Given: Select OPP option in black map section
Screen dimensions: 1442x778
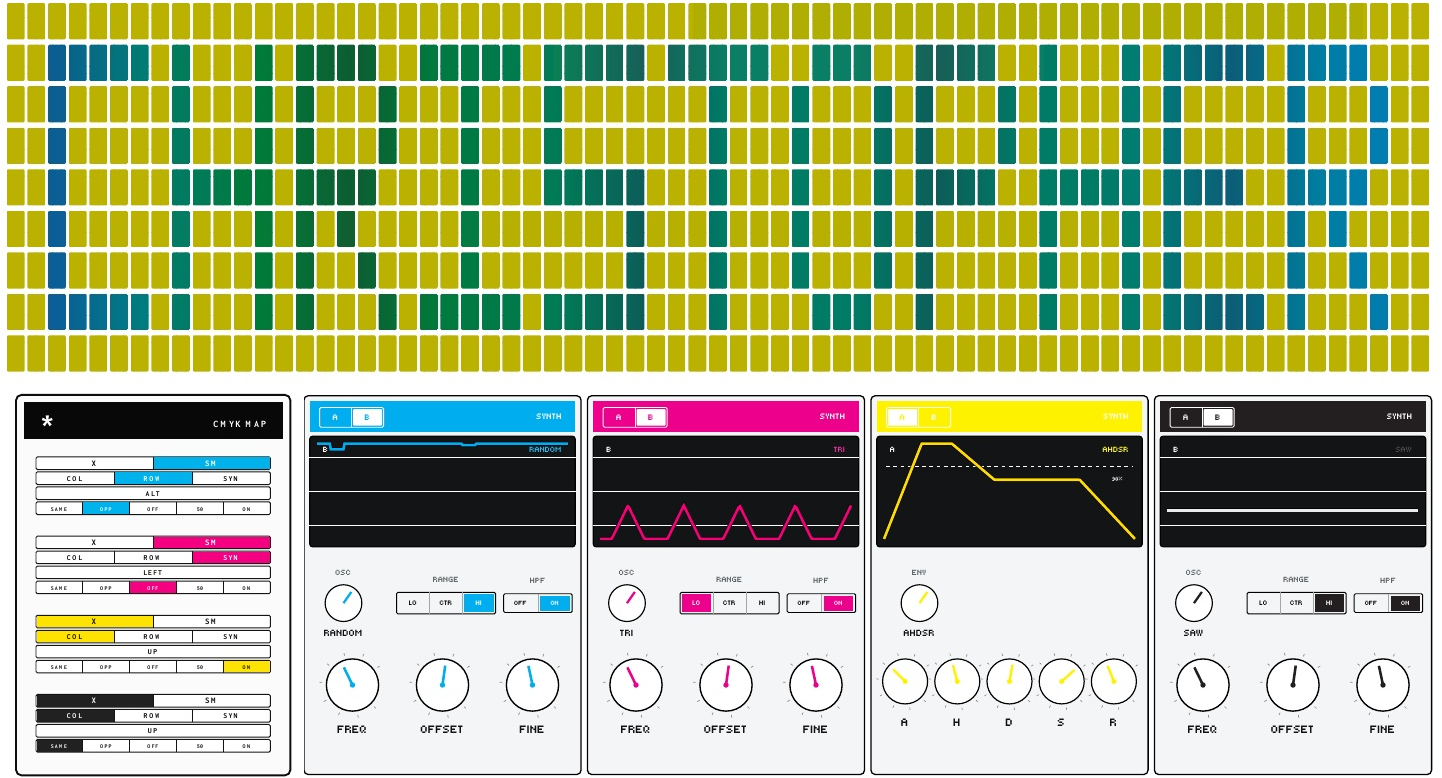Looking at the screenshot, I should (x=106, y=746).
